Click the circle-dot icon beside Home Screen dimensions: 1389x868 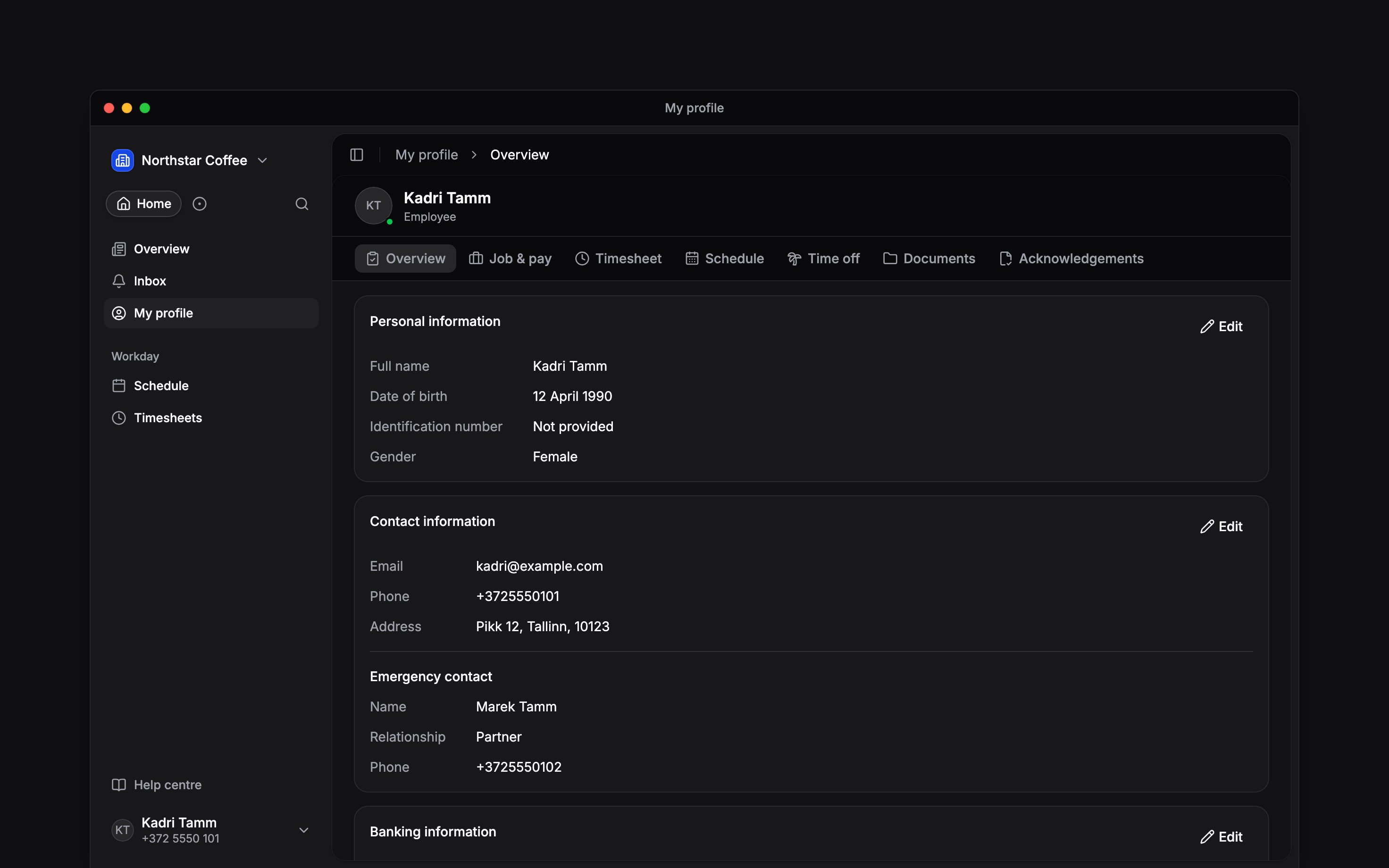coord(199,204)
